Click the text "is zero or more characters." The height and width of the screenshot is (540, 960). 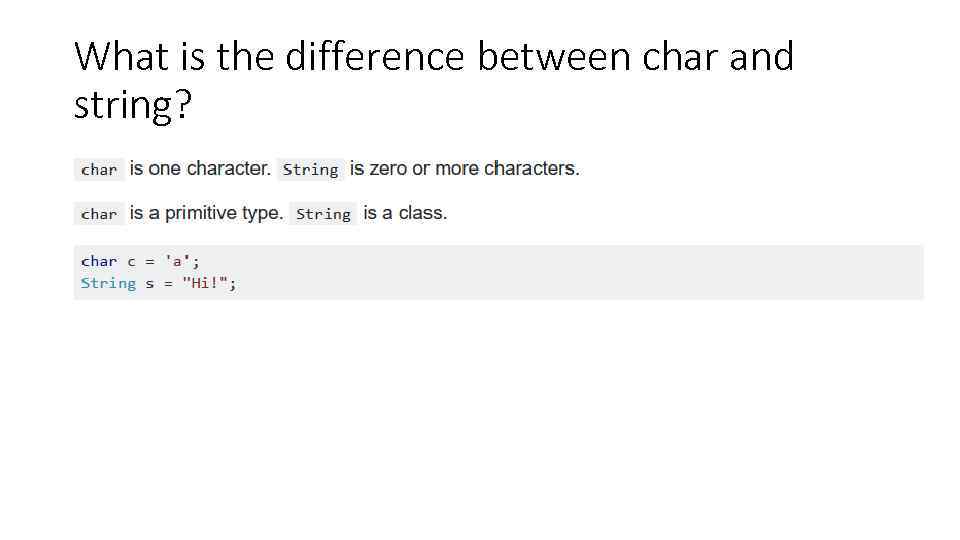[x=464, y=169]
